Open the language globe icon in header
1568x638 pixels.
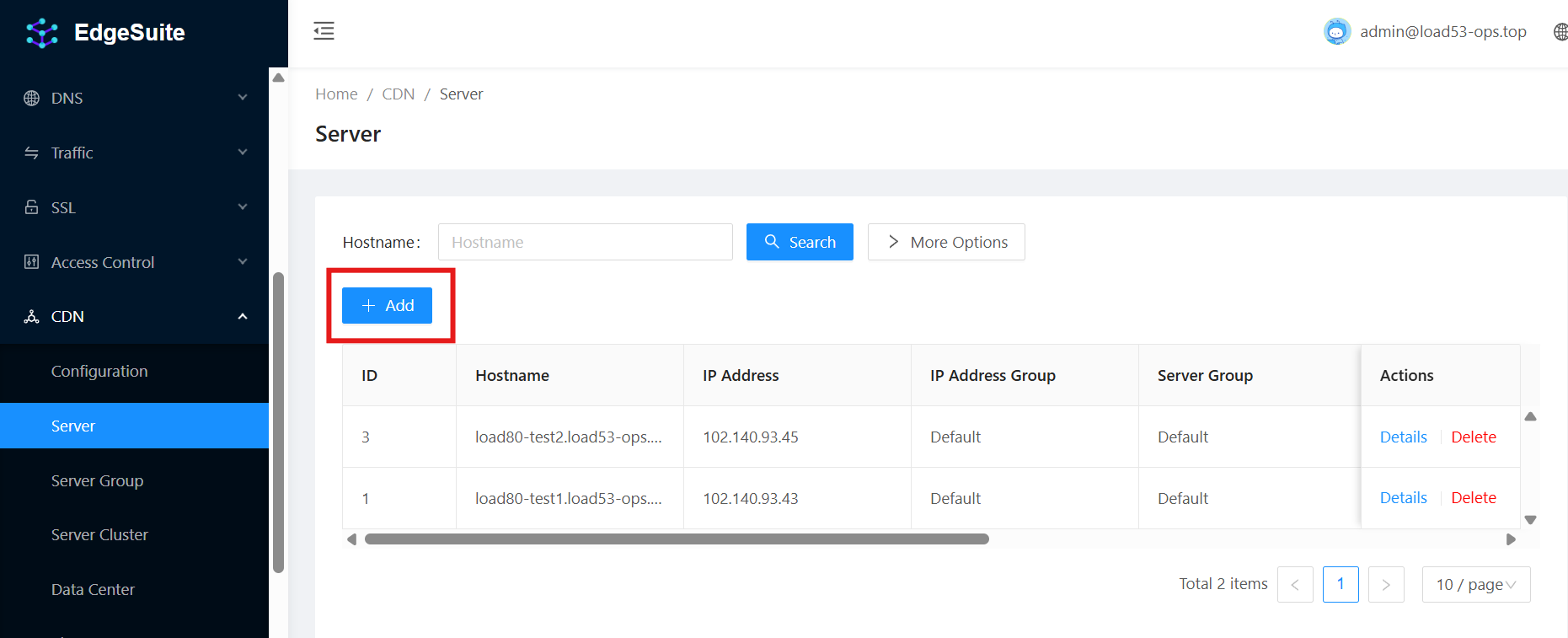point(1560,32)
